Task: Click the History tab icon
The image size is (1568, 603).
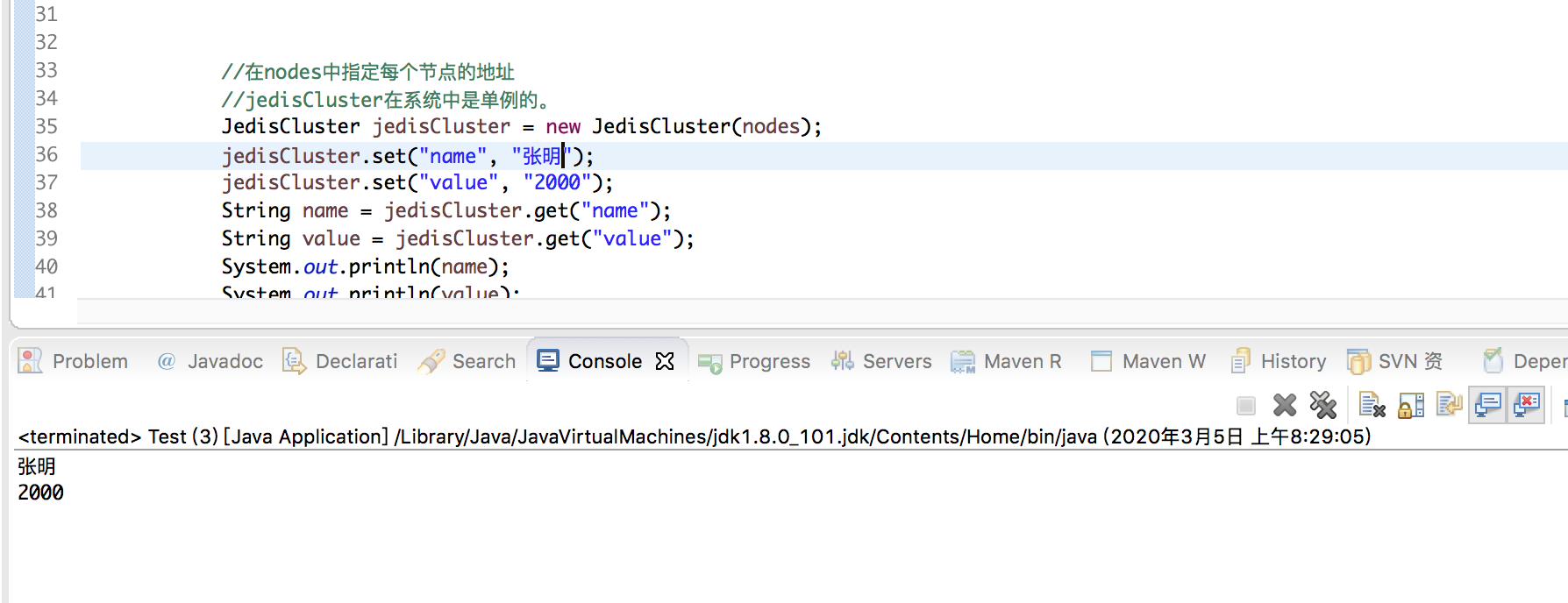Action: click(x=1241, y=361)
